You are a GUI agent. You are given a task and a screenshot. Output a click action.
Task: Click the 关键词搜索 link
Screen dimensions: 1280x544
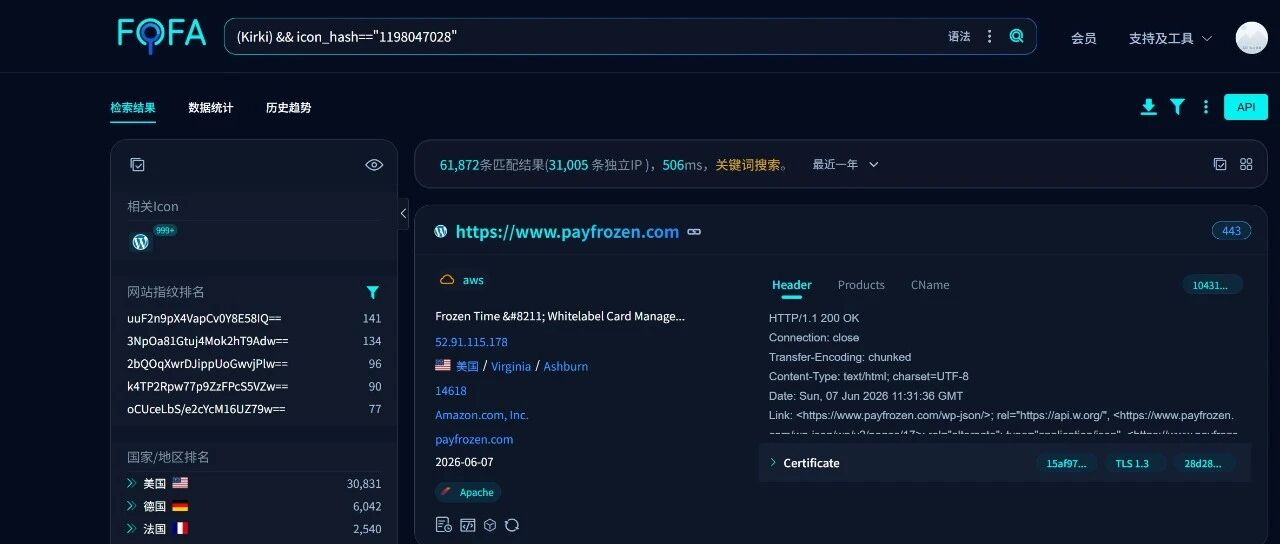[748, 165]
